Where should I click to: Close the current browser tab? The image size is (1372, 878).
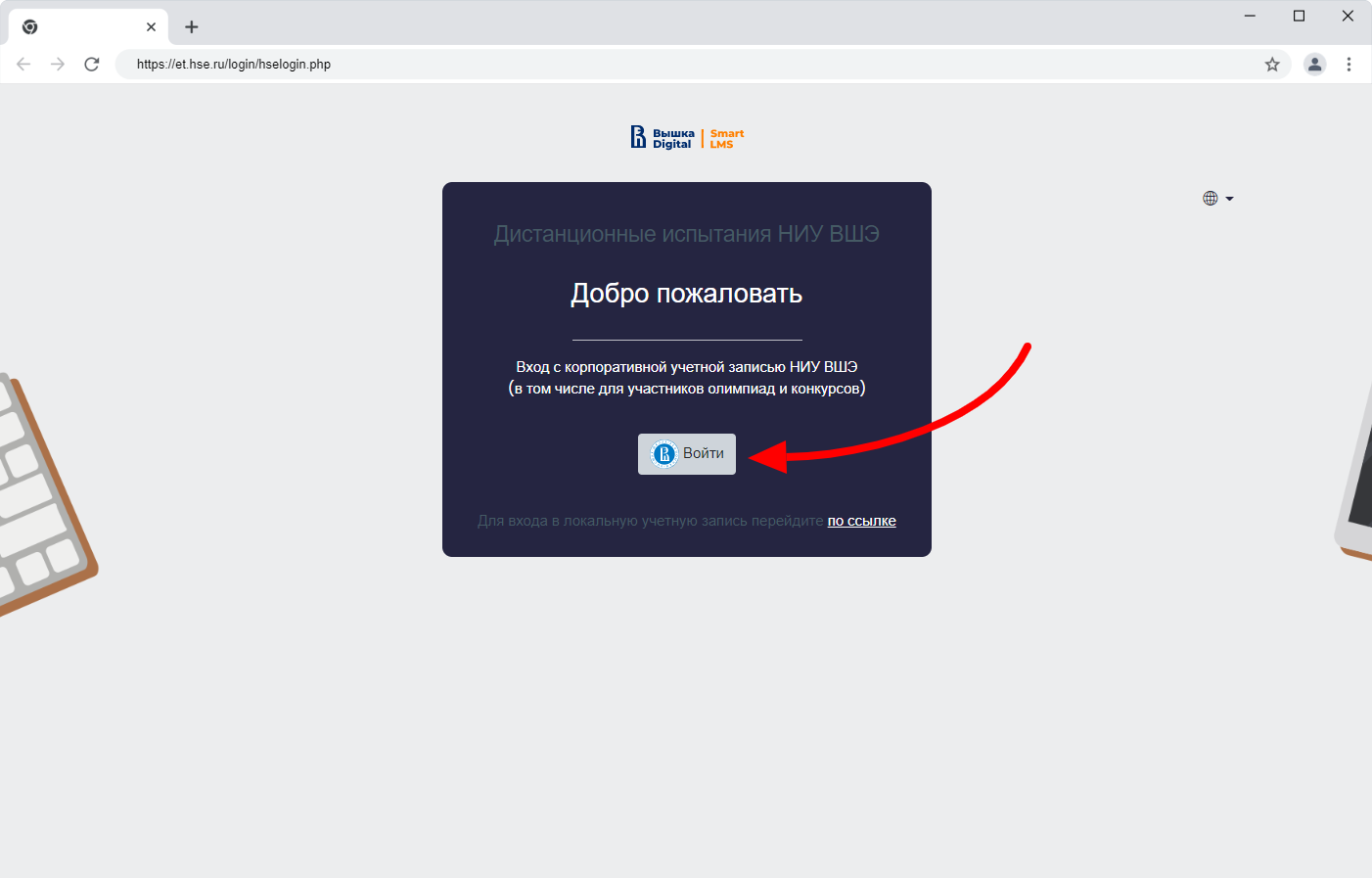click(151, 27)
